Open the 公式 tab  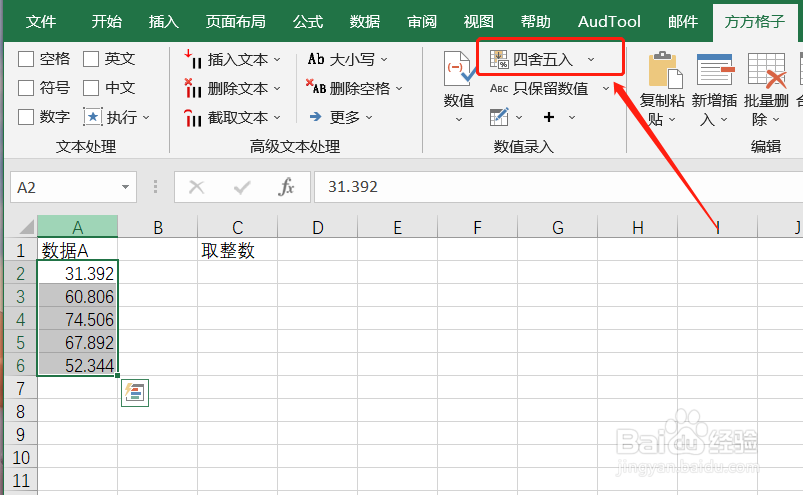(x=308, y=21)
